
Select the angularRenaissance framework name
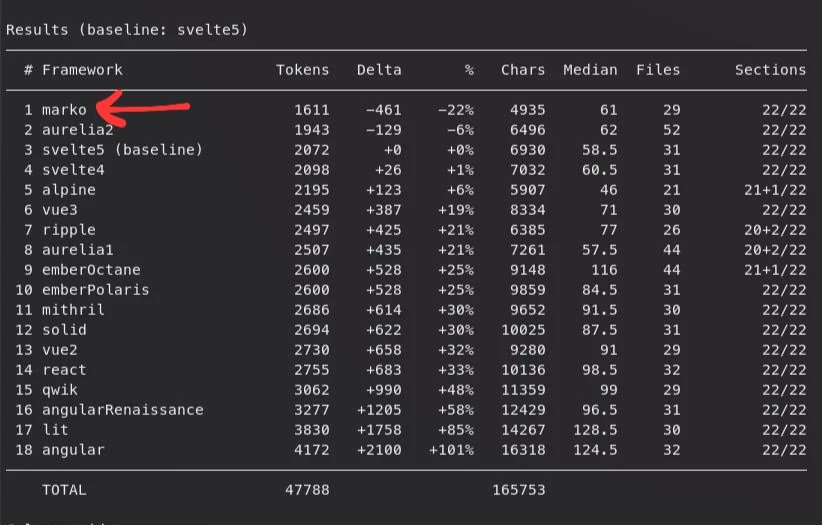coord(123,410)
